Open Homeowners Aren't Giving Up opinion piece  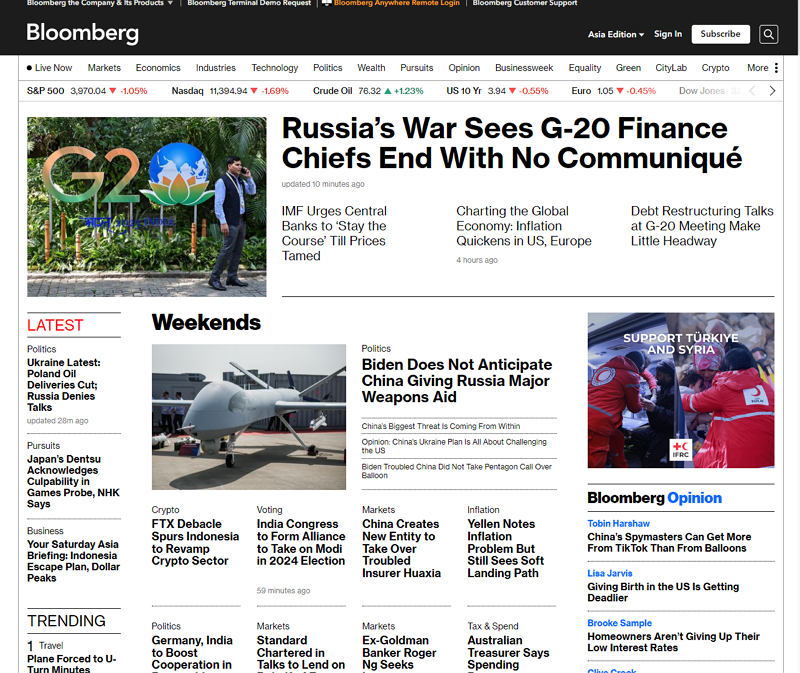point(673,642)
